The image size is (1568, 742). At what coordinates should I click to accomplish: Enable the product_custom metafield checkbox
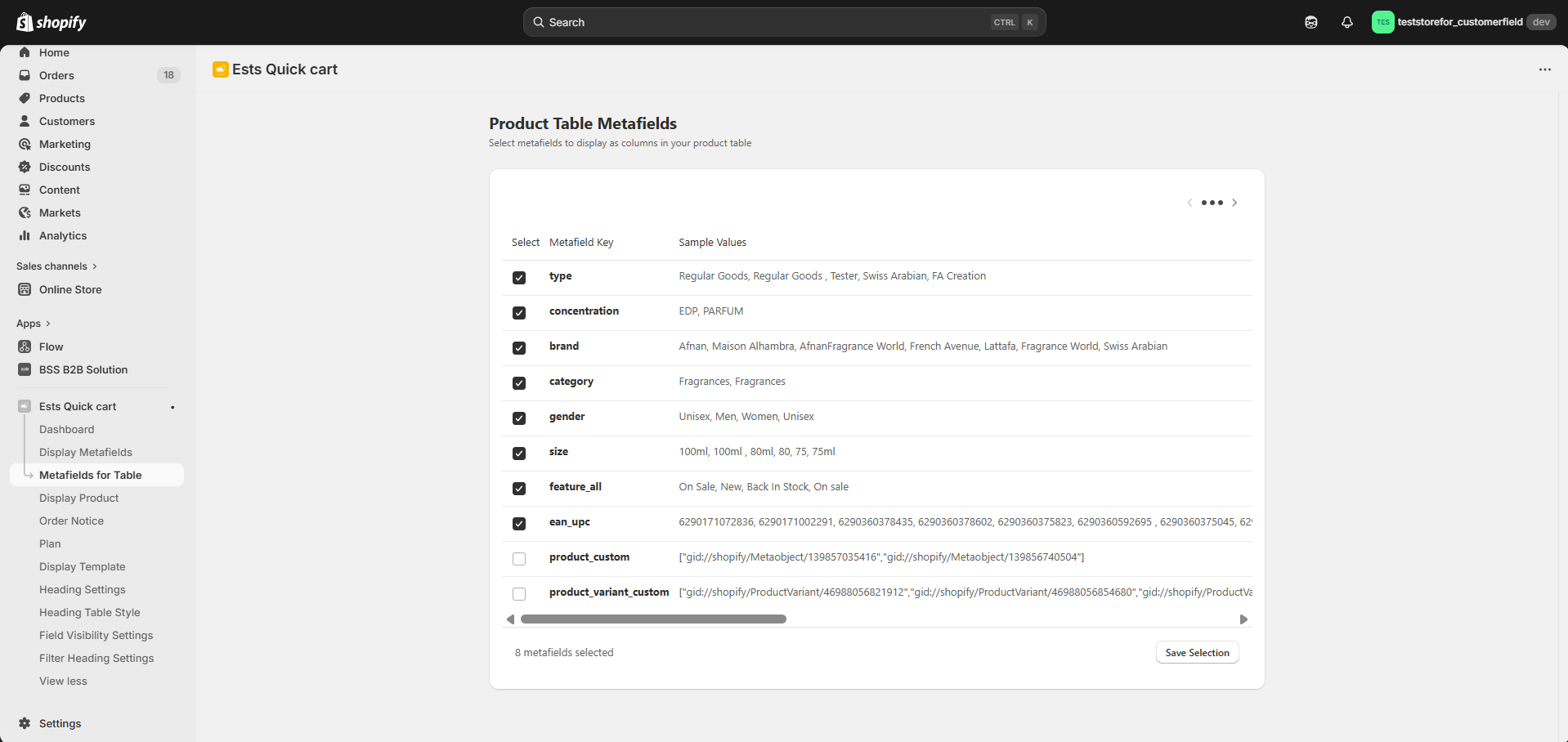519,558
